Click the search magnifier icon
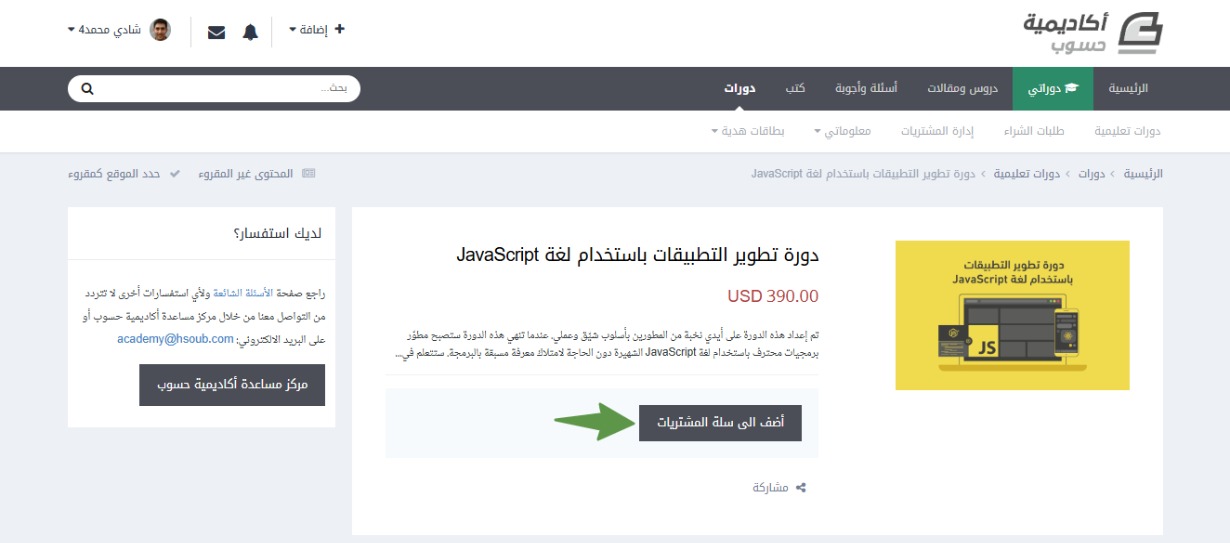The width and height of the screenshot is (1230, 543). click(87, 89)
